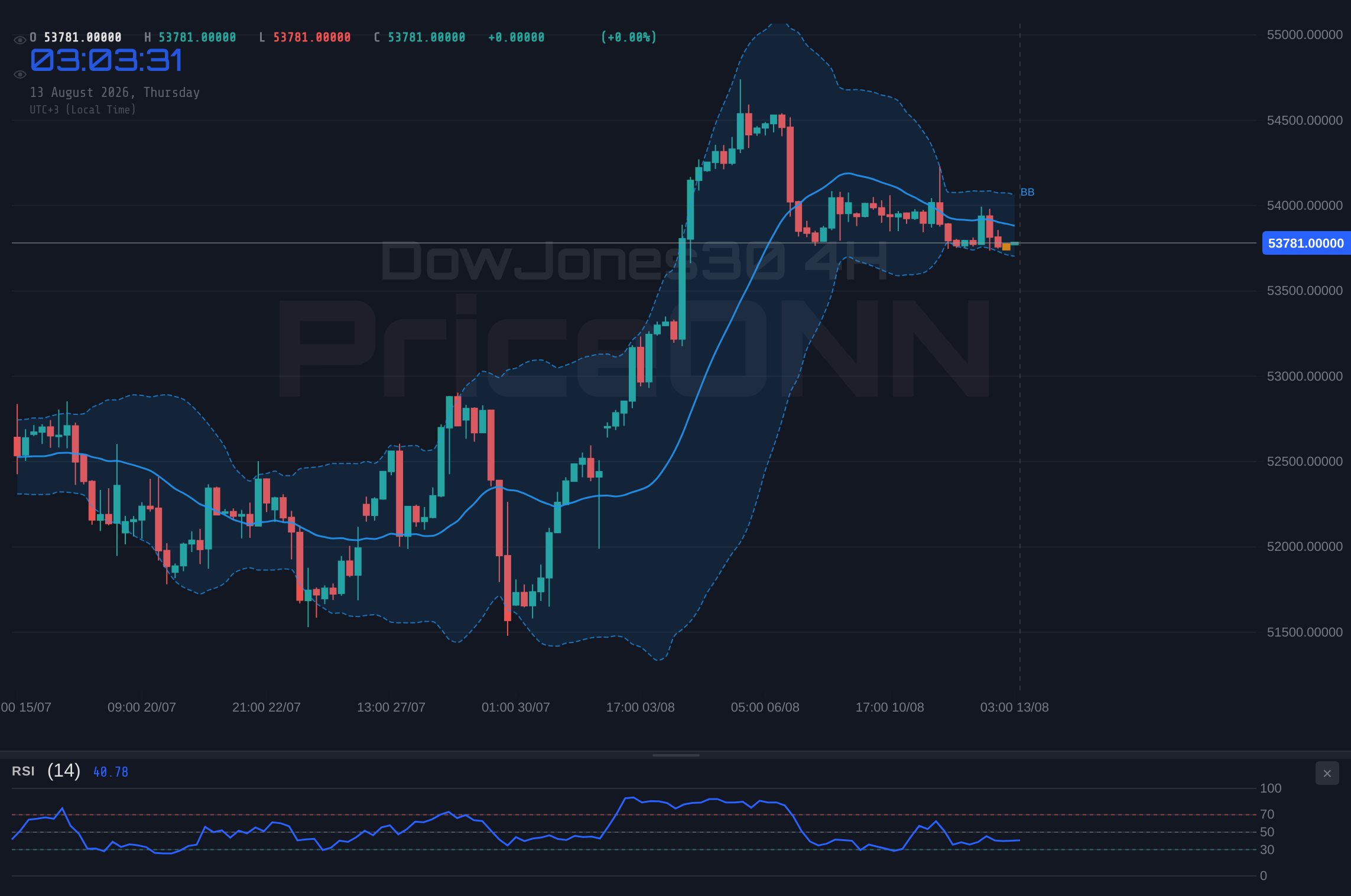Click the Close value in the legend
This screenshot has height=896, width=1351.
[427, 37]
